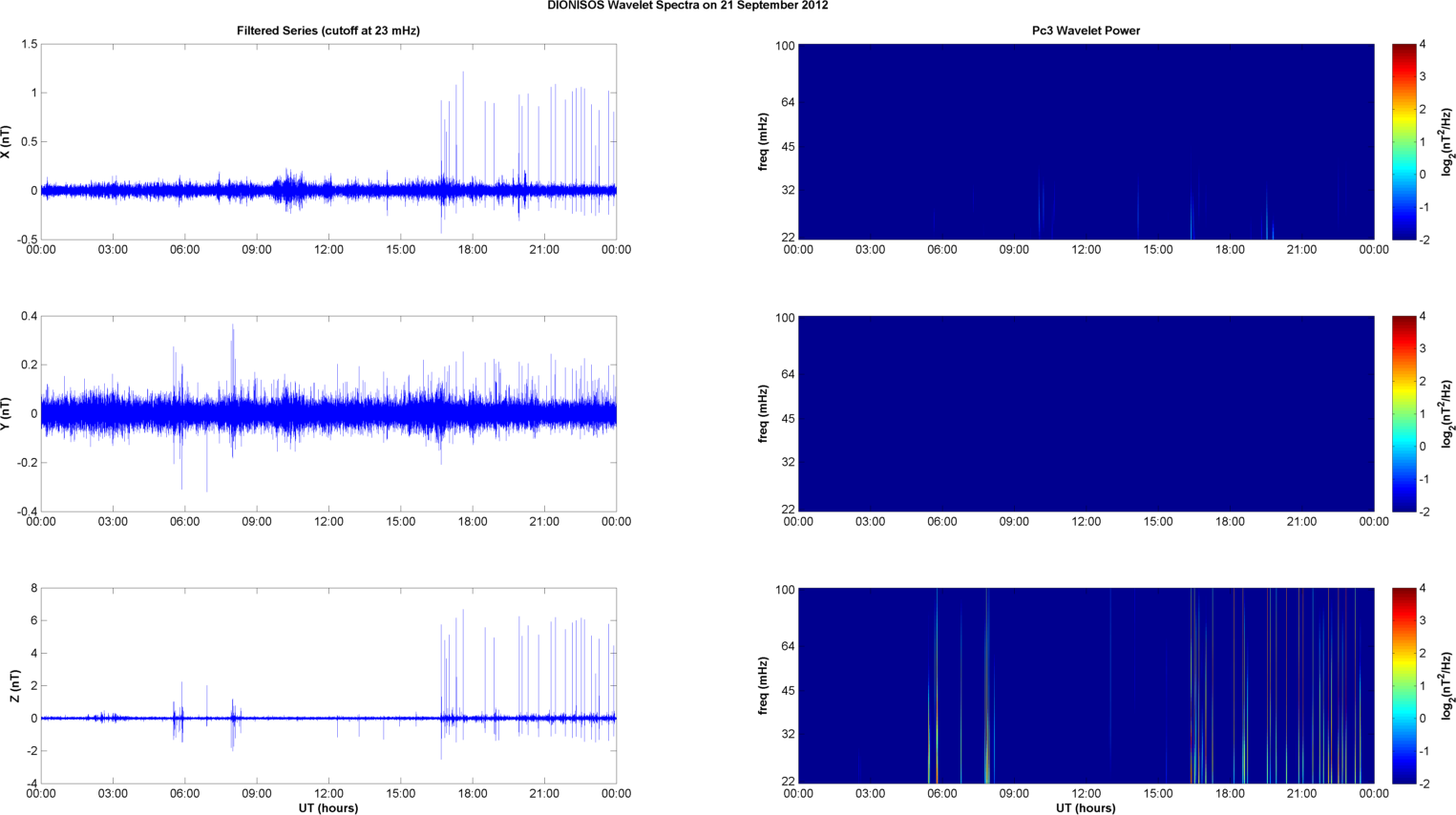1456x815 pixels.
Task: Click 'UT (hours)' label under the bottom wavelet plot
Action: [x=1086, y=807]
